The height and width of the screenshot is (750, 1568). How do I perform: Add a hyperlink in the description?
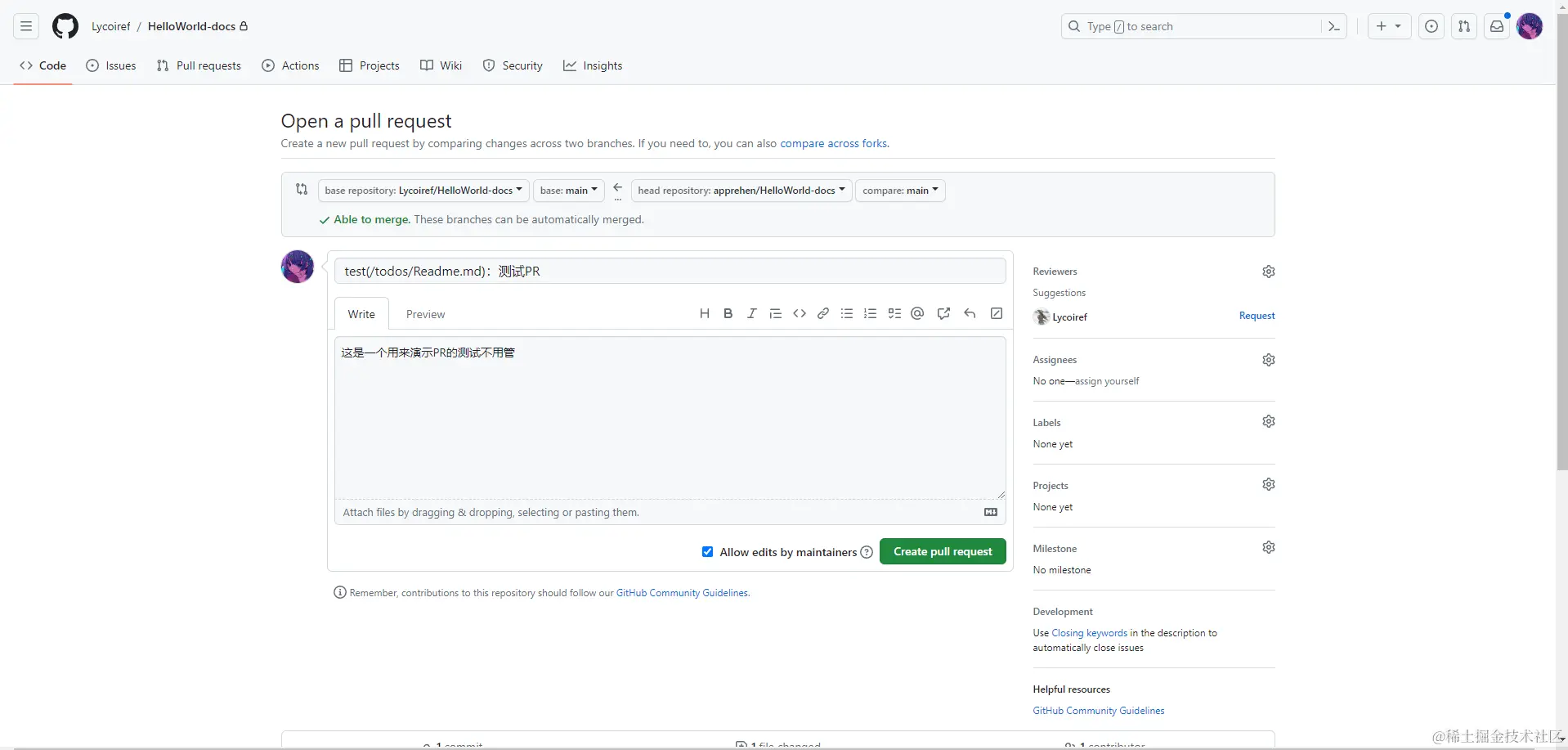coord(823,313)
